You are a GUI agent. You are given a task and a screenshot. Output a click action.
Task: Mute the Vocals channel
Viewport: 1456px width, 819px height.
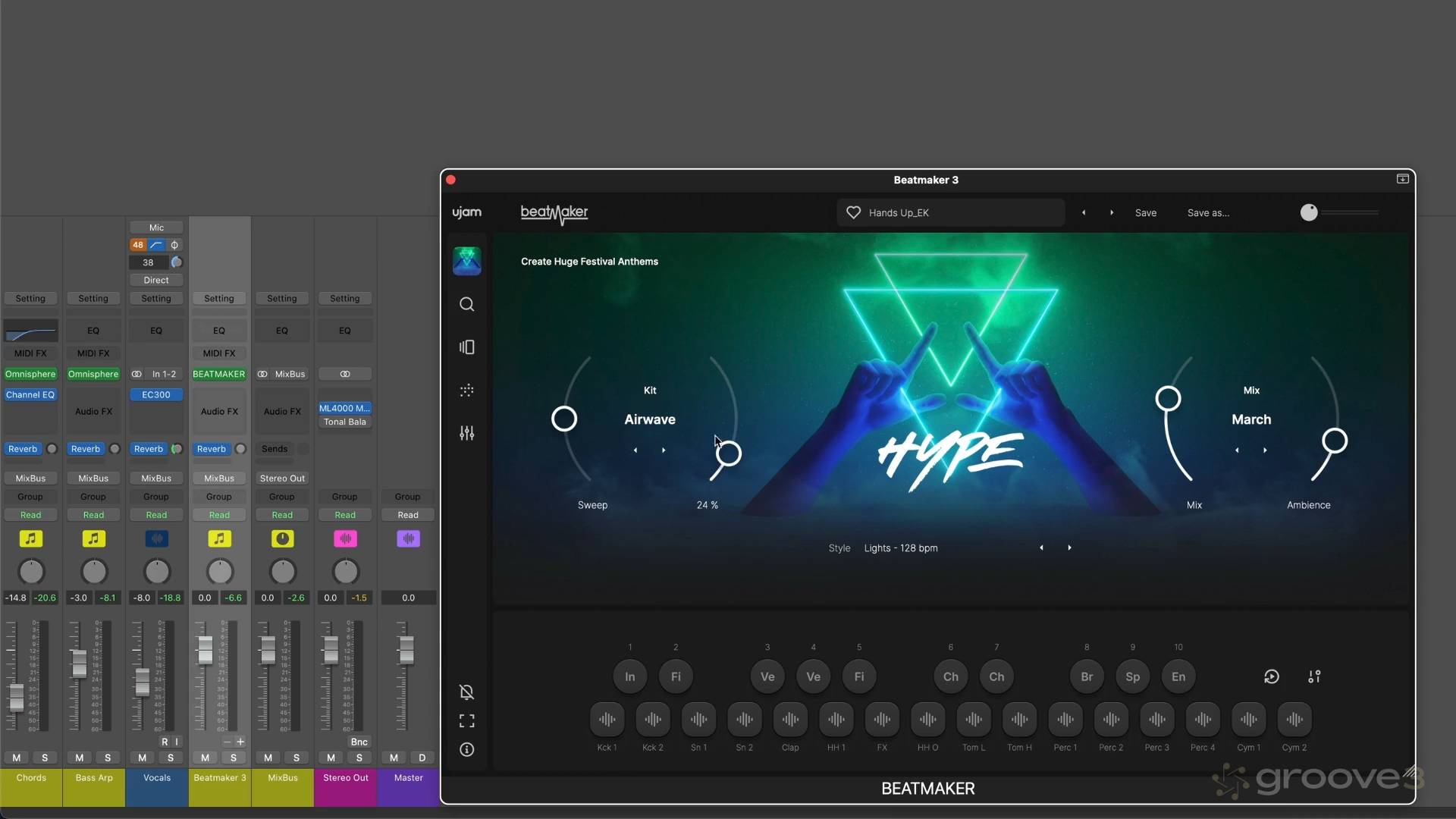143,758
